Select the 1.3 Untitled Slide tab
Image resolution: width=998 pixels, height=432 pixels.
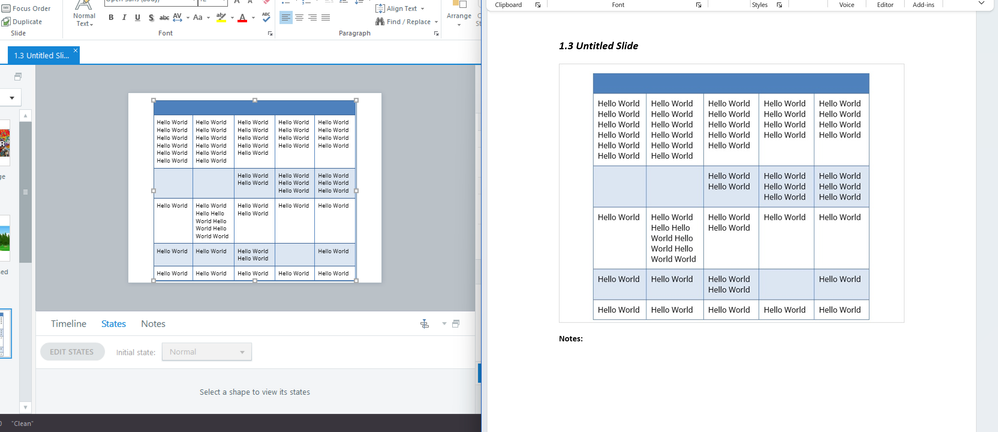(42, 55)
